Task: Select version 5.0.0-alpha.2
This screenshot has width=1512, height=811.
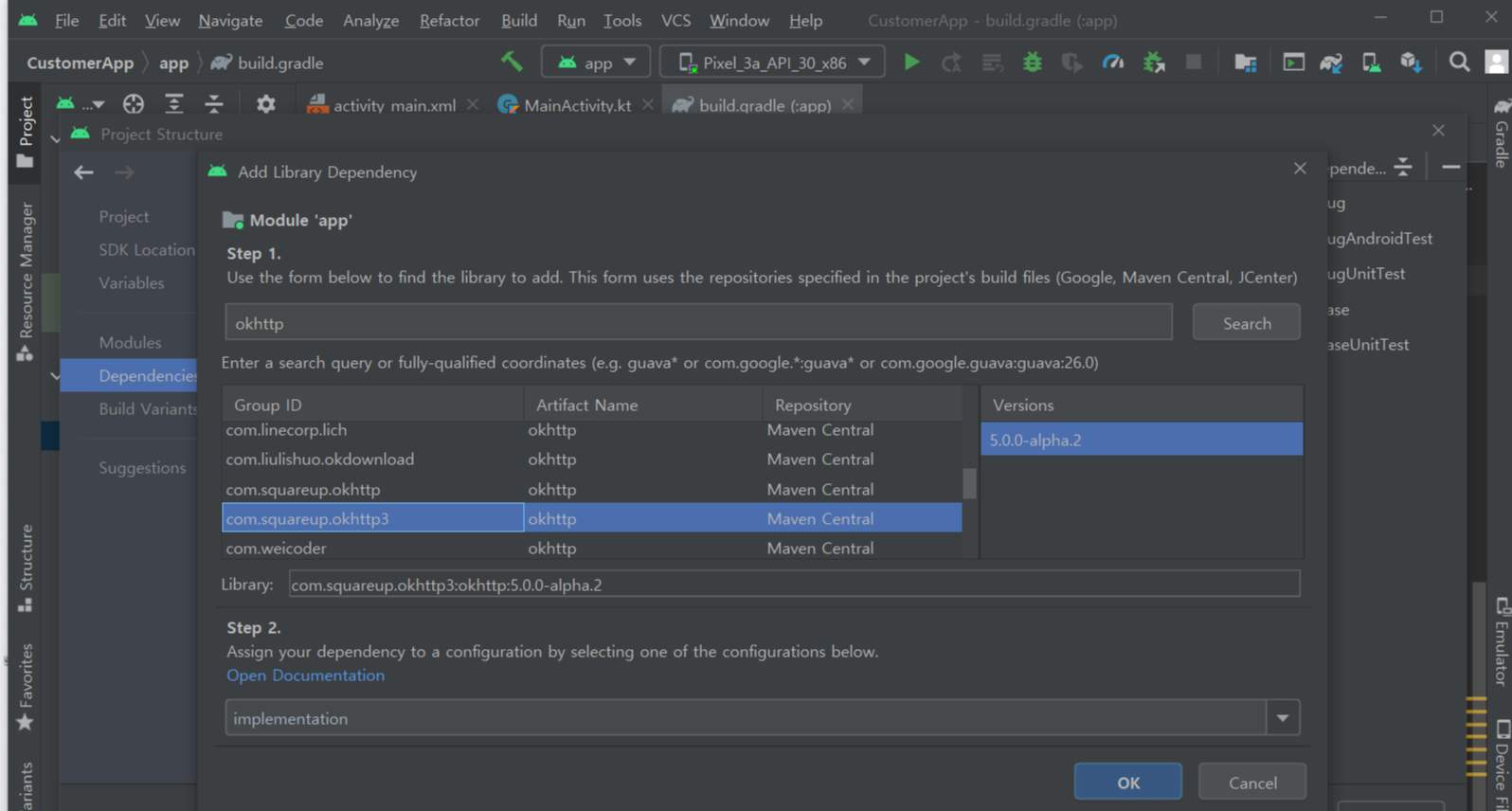Action: pos(1142,440)
